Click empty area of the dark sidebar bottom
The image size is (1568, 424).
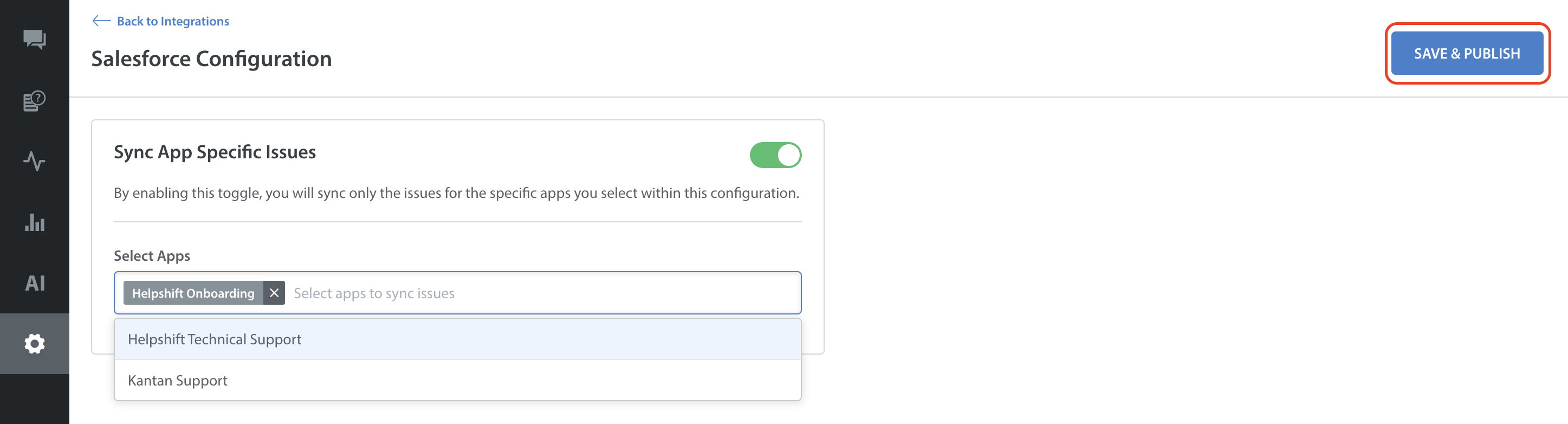pyautogui.click(x=35, y=399)
